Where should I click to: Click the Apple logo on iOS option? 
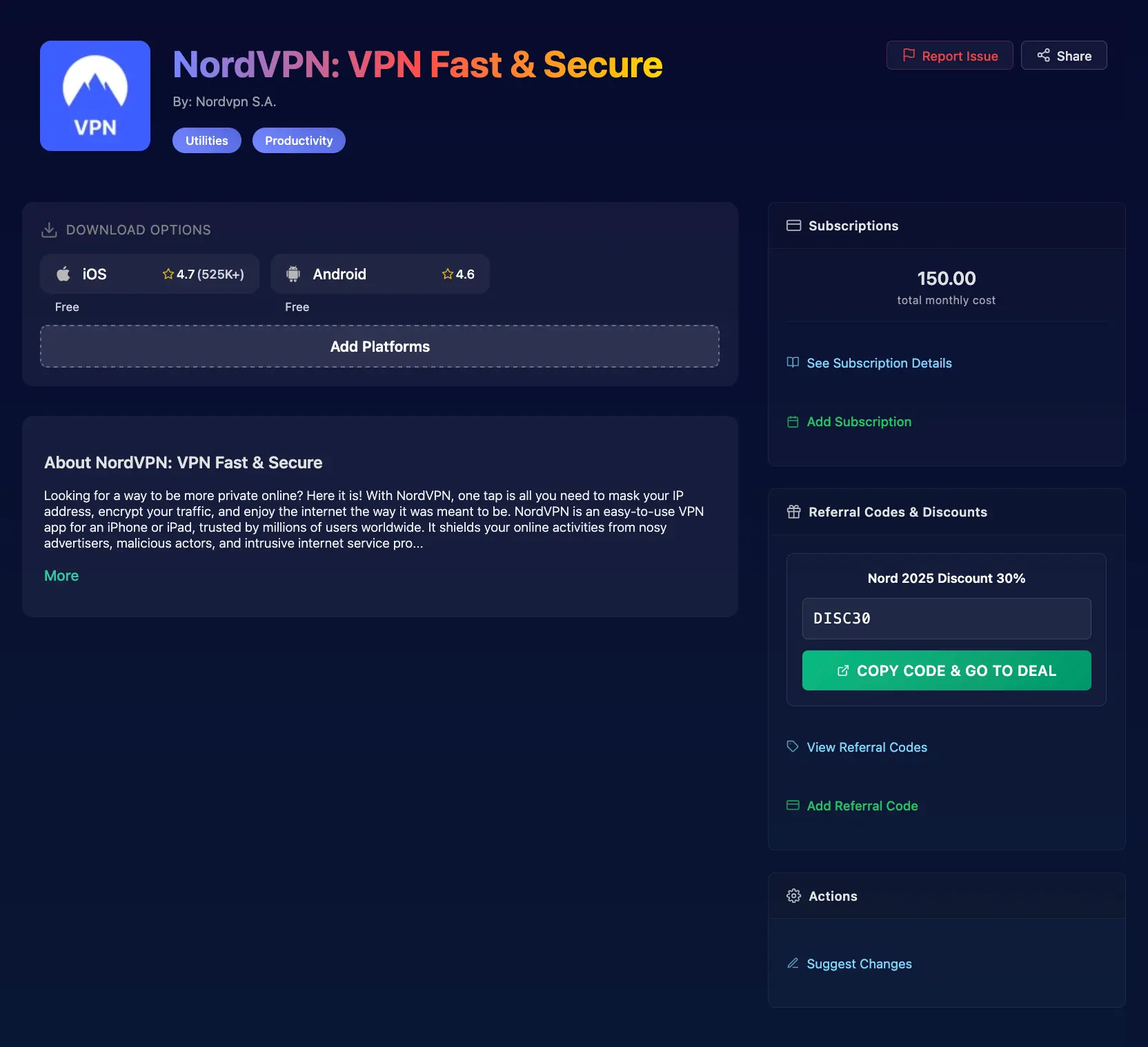point(63,274)
